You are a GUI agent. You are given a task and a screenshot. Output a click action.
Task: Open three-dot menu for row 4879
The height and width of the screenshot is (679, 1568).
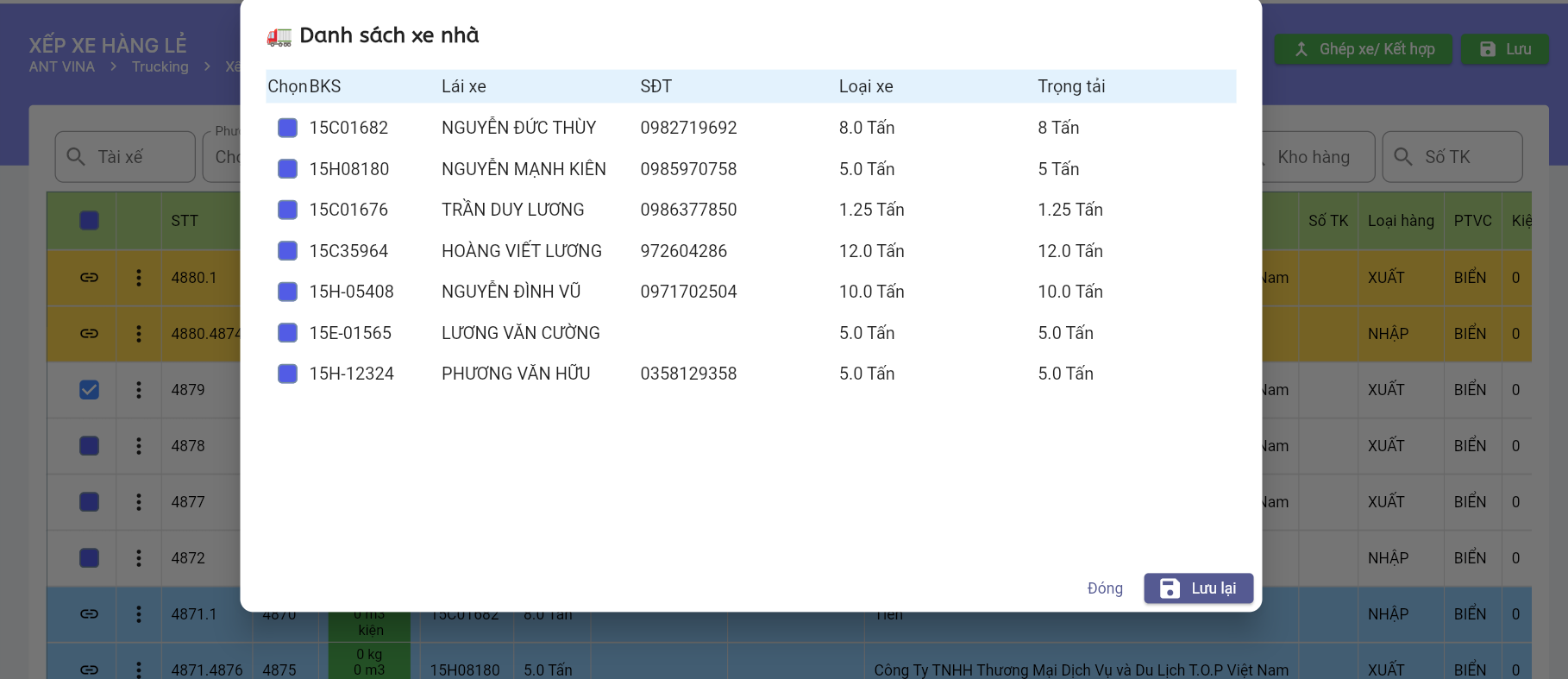138,390
